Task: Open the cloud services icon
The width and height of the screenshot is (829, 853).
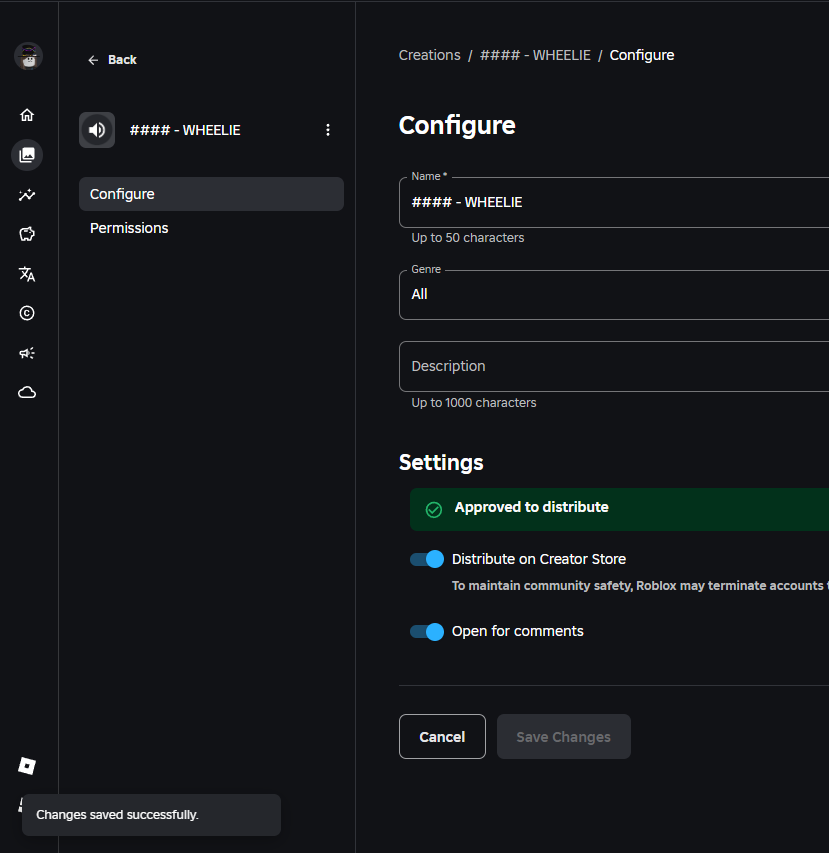Action: [x=27, y=393]
